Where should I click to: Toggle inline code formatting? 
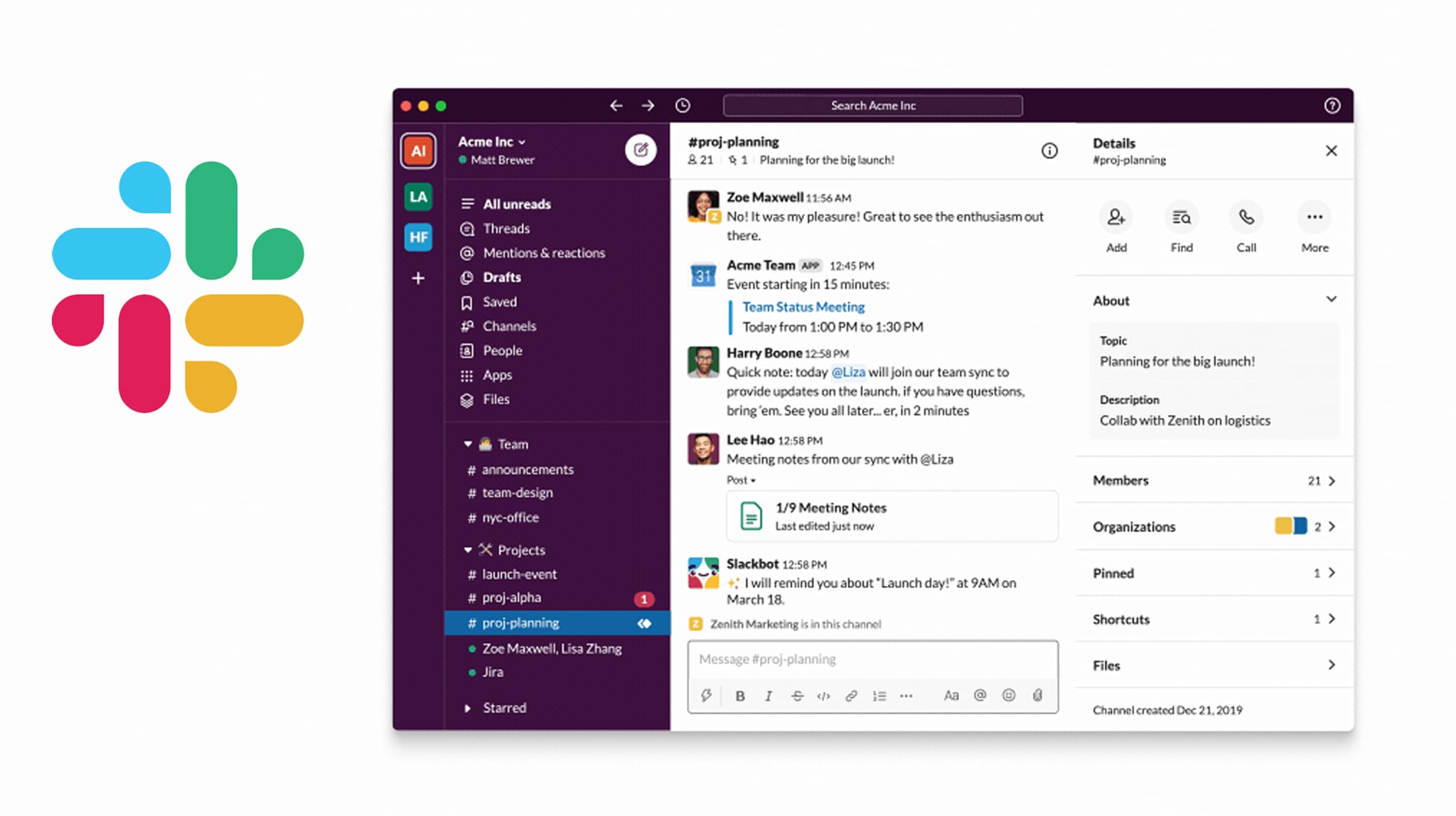823,696
